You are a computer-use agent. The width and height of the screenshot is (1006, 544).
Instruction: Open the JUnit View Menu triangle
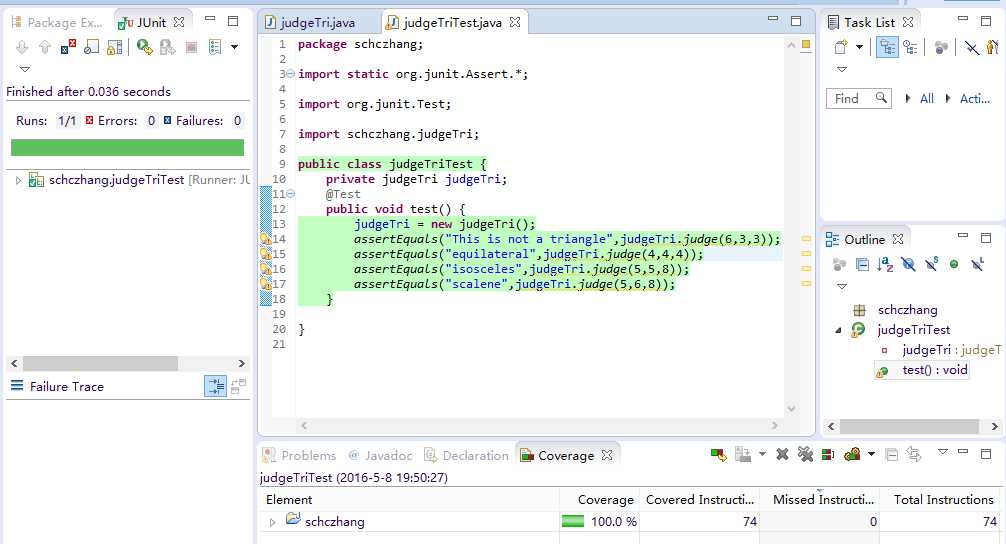24,69
